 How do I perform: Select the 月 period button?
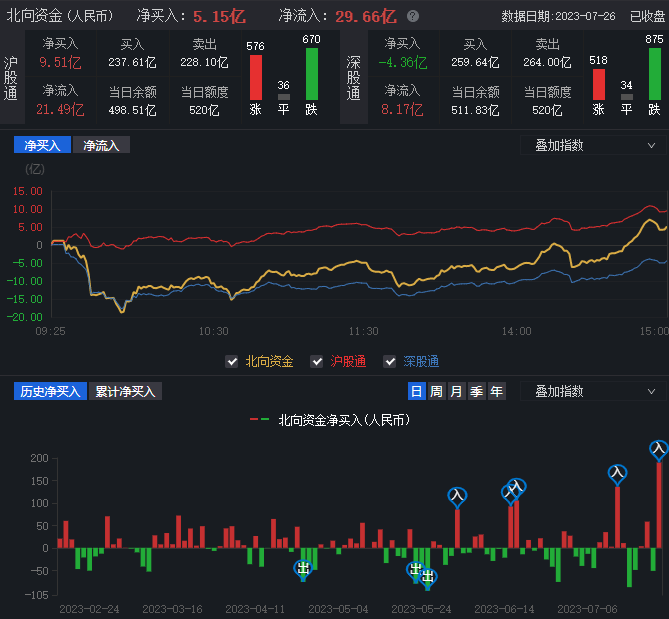pos(456,391)
